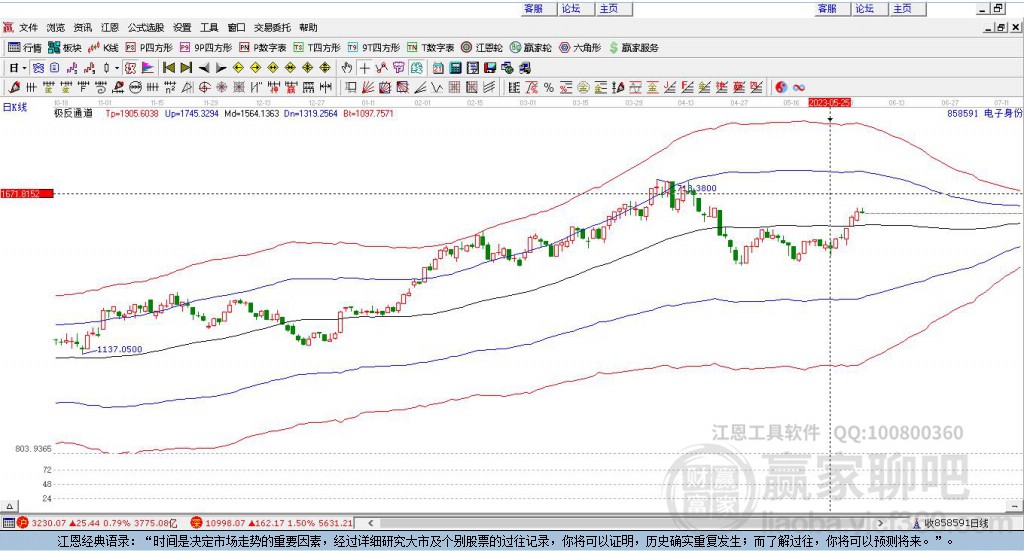Select the hand pan tool
Image resolution: width=1024 pixels, height=551 pixels.
click(x=347, y=68)
